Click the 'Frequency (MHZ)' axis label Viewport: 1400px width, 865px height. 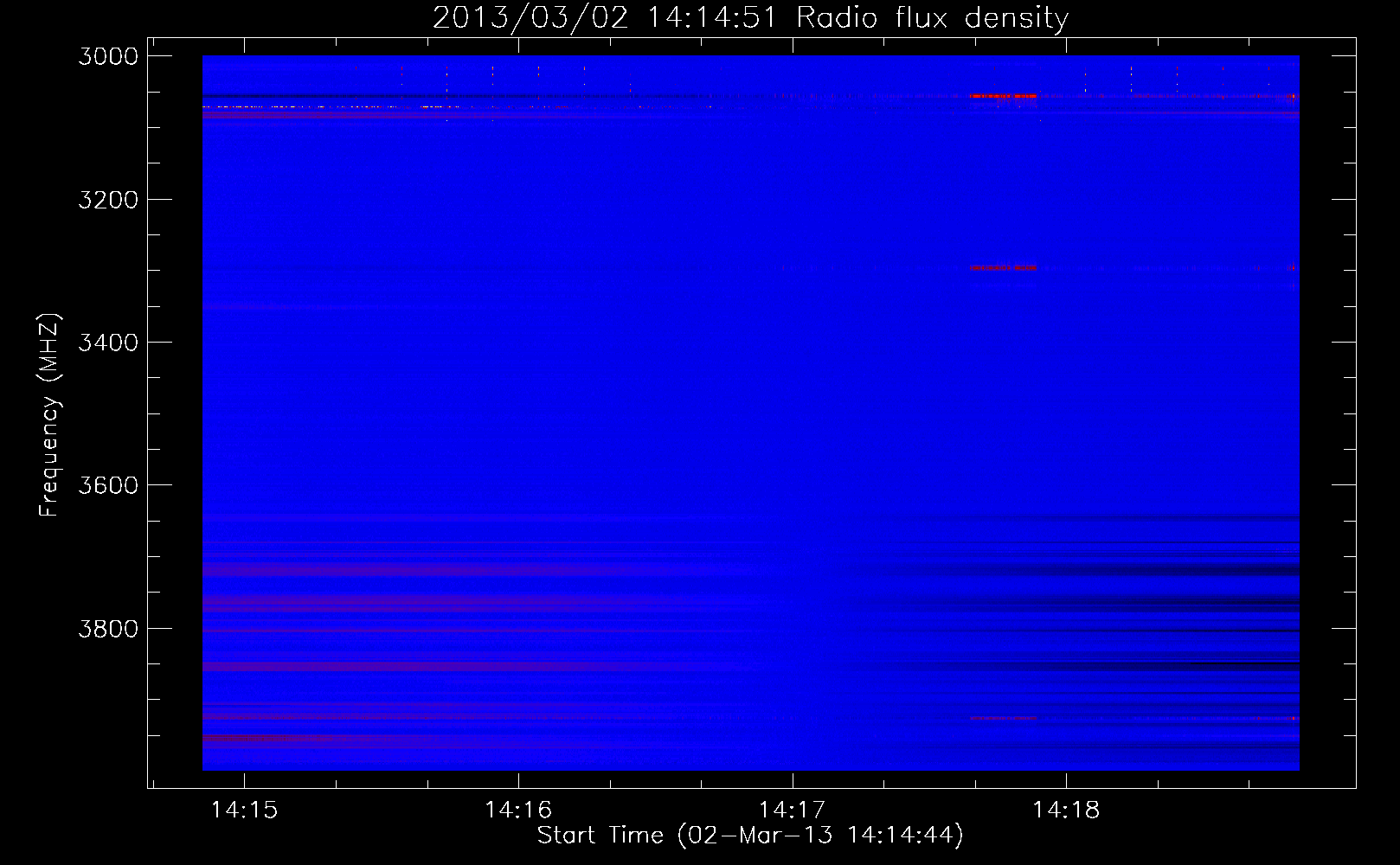tap(50, 415)
